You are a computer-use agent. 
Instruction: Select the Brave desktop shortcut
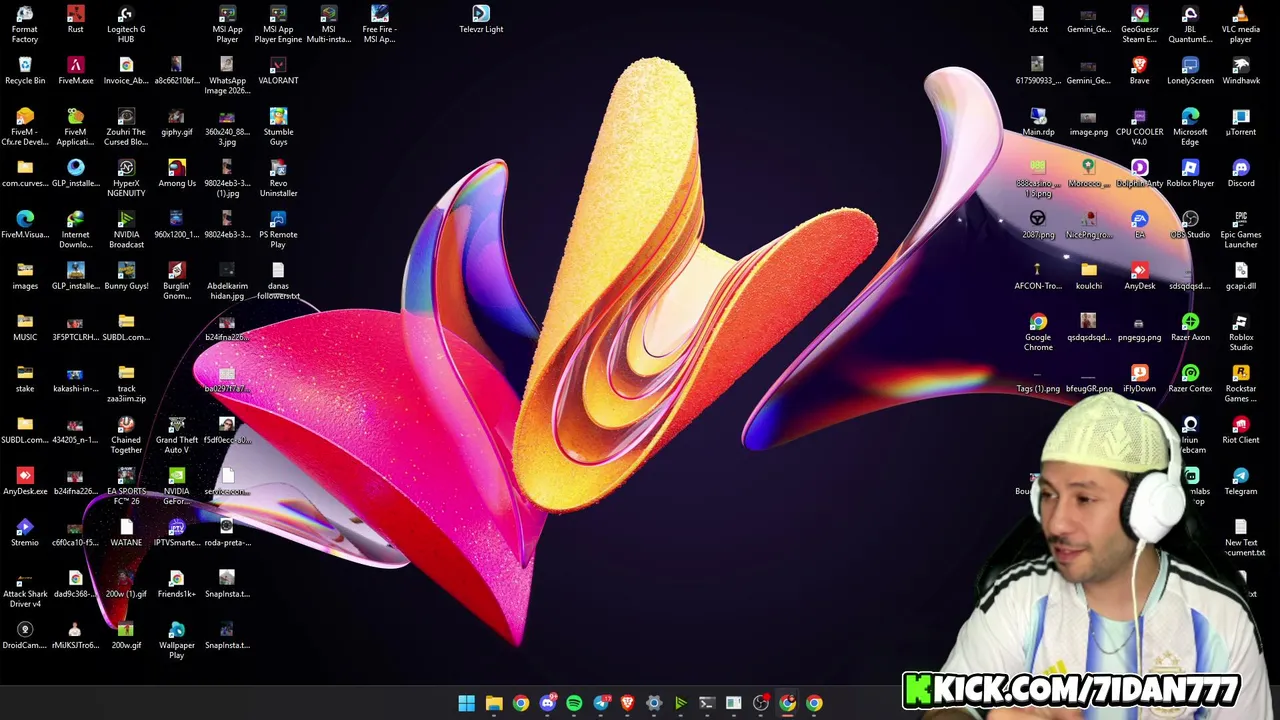click(x=1139, y=71)
